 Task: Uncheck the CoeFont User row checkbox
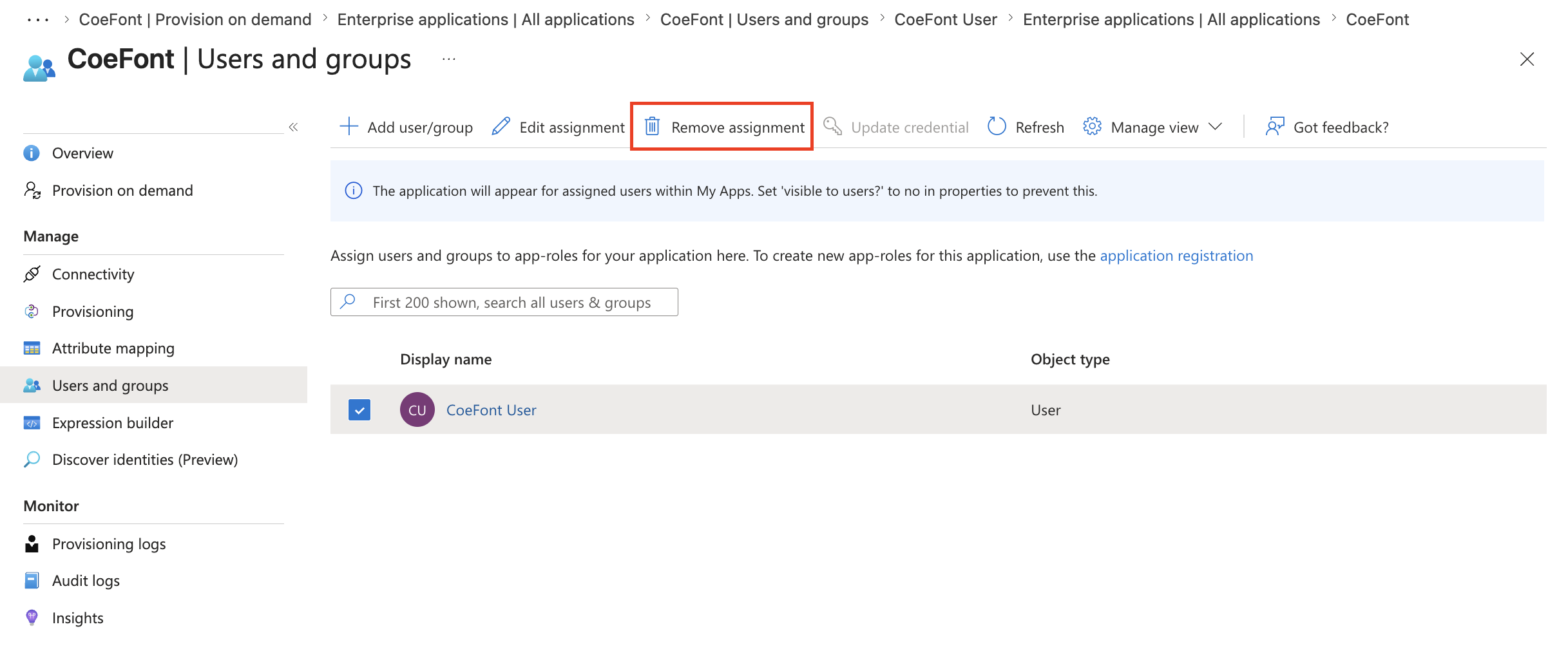(x=359, y=409)
